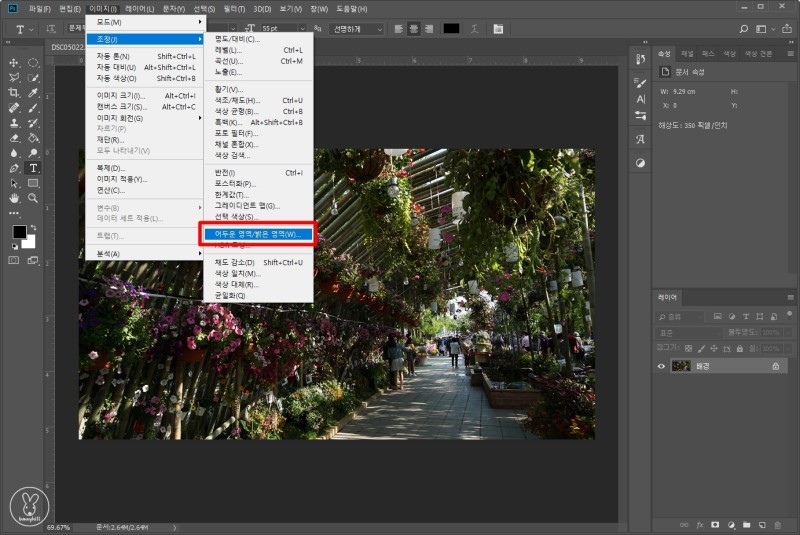The width and height of the screenshot is (800, 535).
Task: Select the Move tool in the toolbox
Action: 14,62
